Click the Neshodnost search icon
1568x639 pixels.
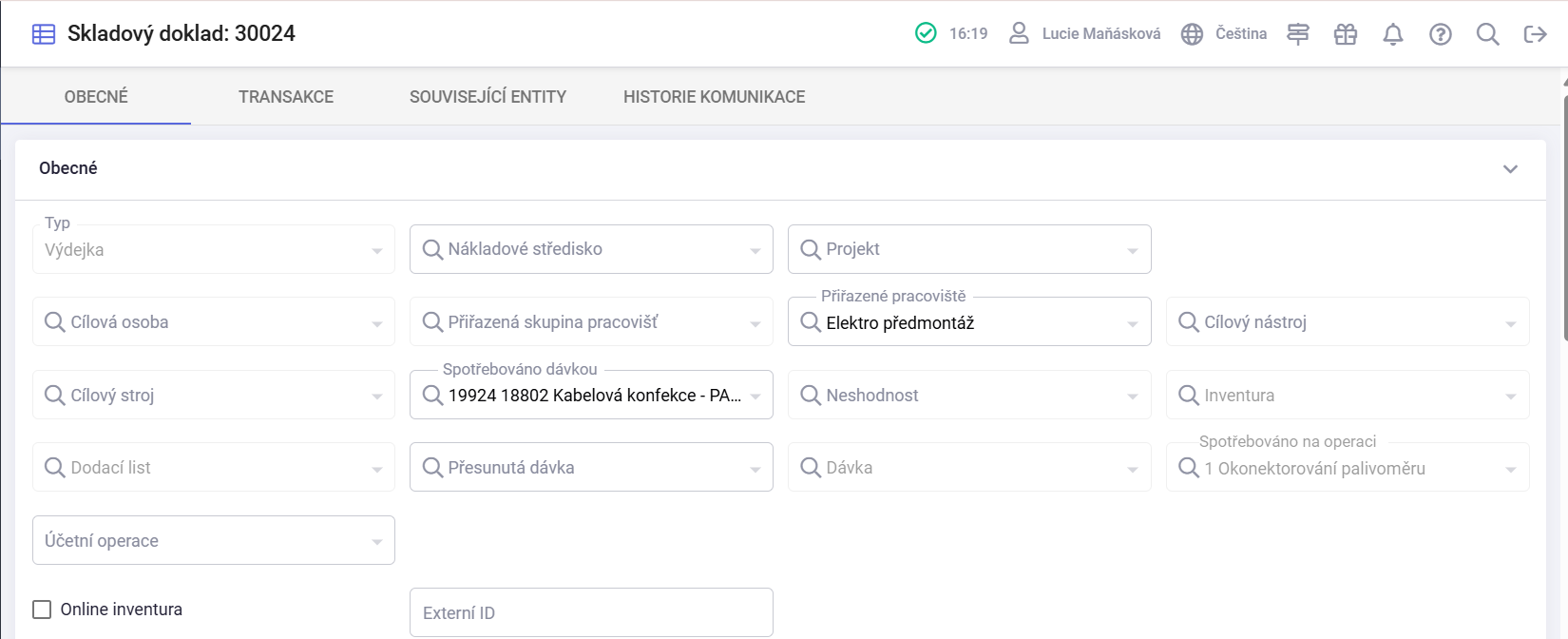[811, 395]
